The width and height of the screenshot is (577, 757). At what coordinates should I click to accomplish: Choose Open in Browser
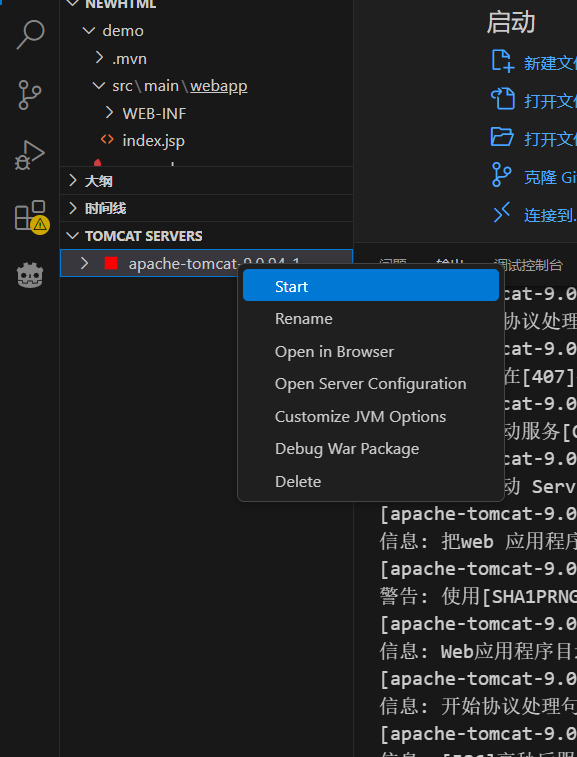[371, 351]
